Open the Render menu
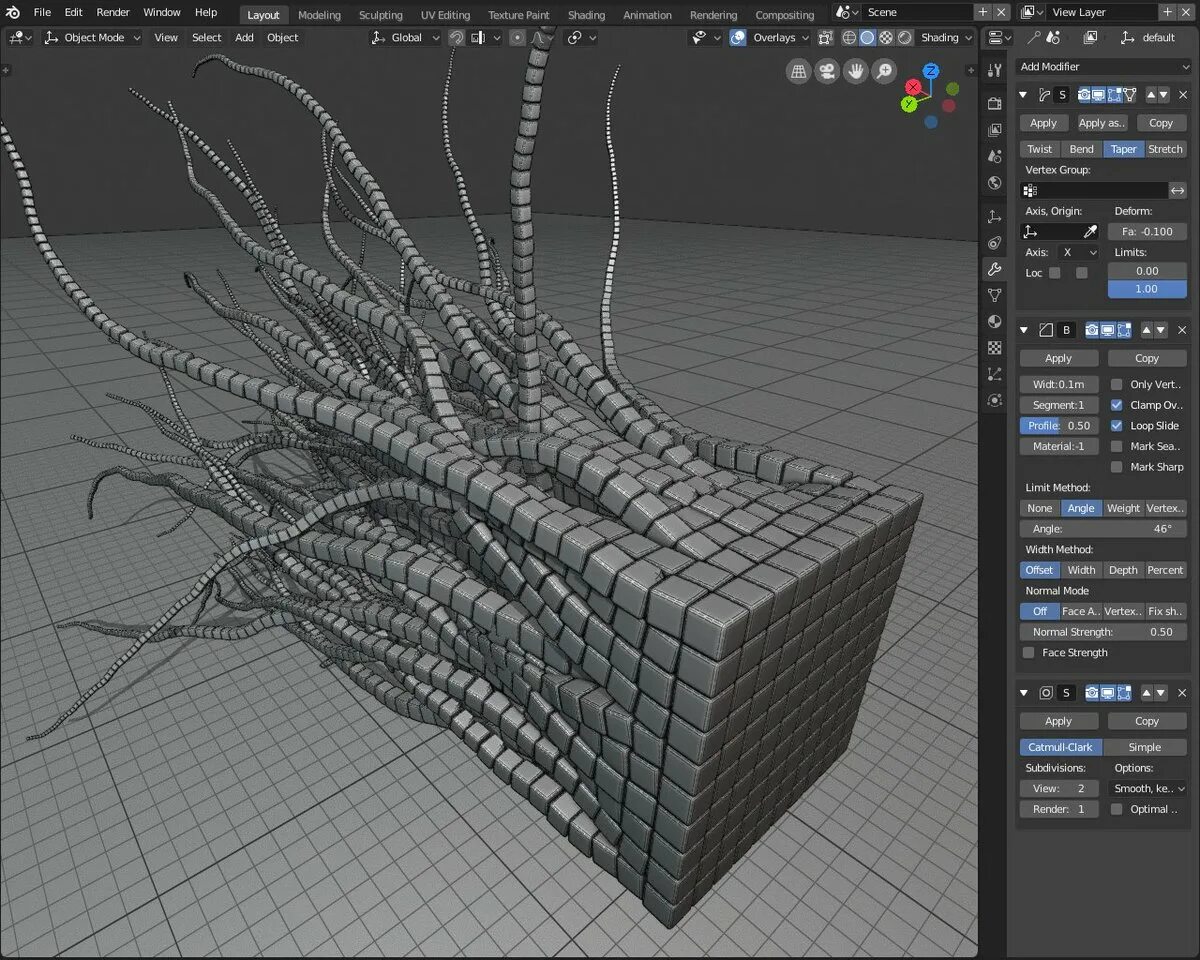1200x960 pixels. point(113,12)
